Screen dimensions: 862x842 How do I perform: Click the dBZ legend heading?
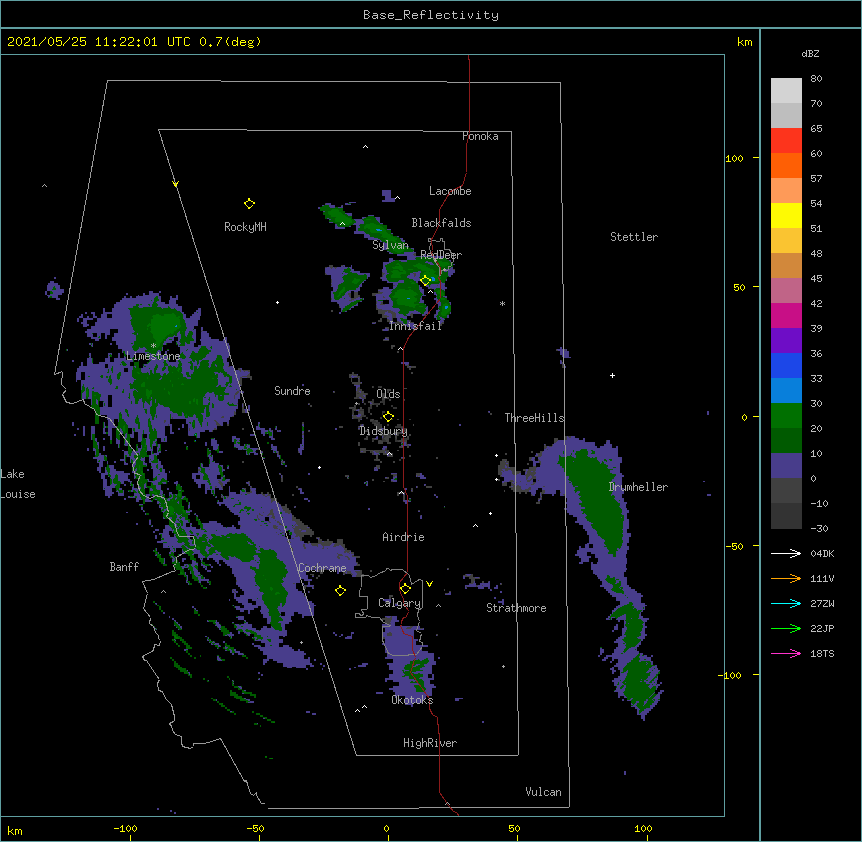810,53
